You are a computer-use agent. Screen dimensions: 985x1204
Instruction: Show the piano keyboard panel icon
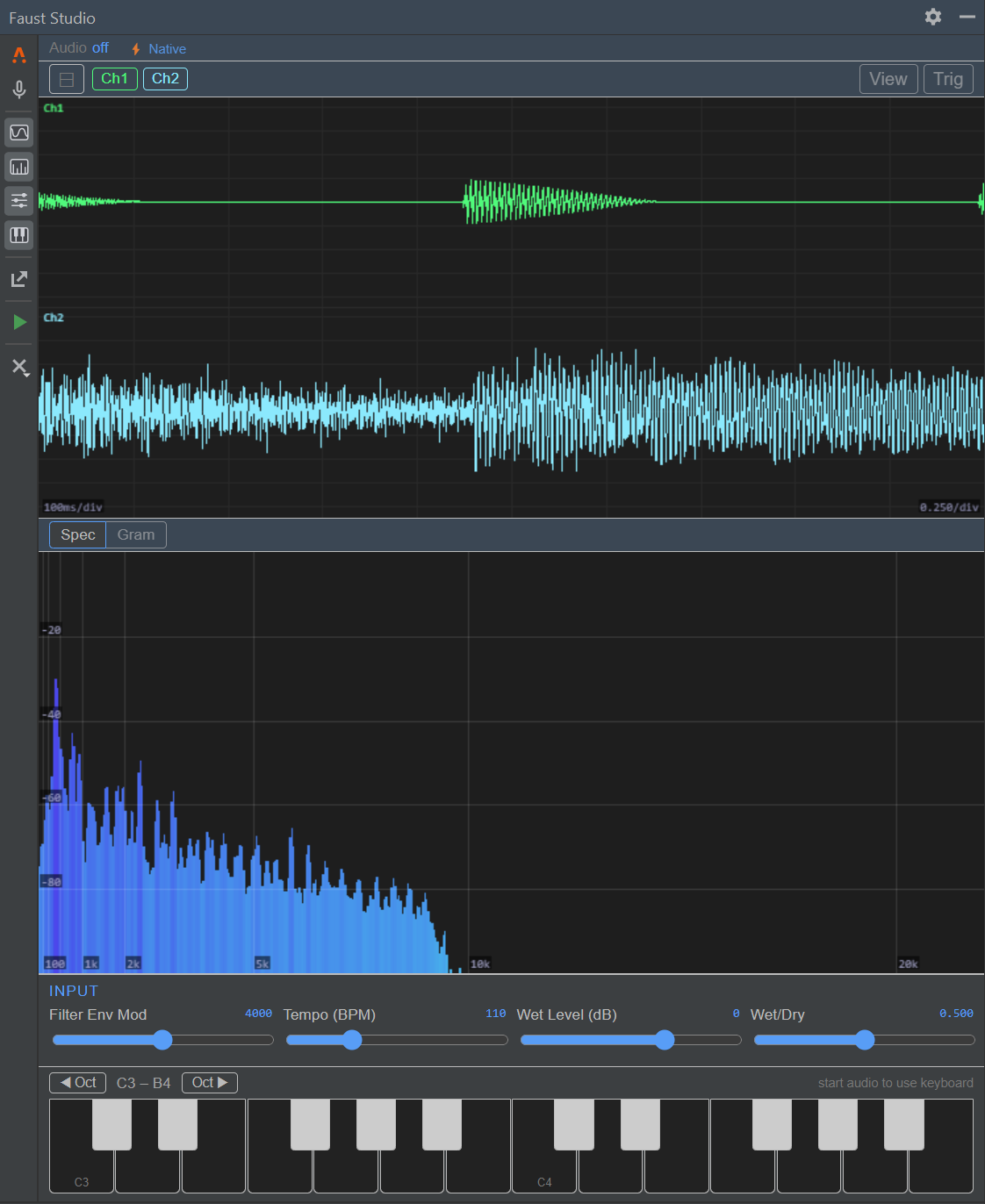pos(19,235)
